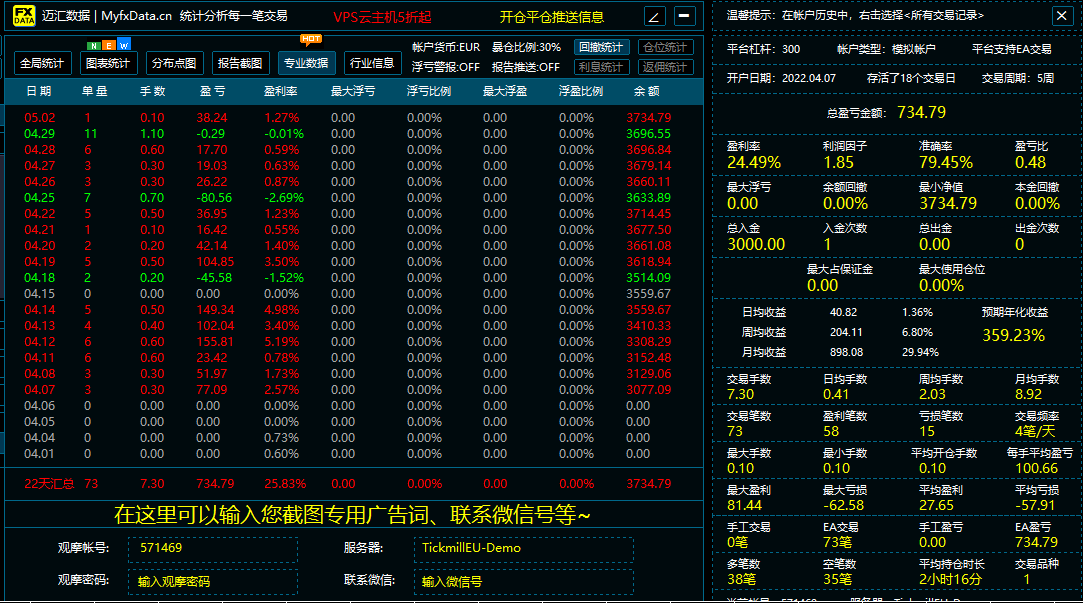This screenshot has height=603, width=1083.
Task: Click the 准确率 value 79.45%
Action: tap(946, 163)
